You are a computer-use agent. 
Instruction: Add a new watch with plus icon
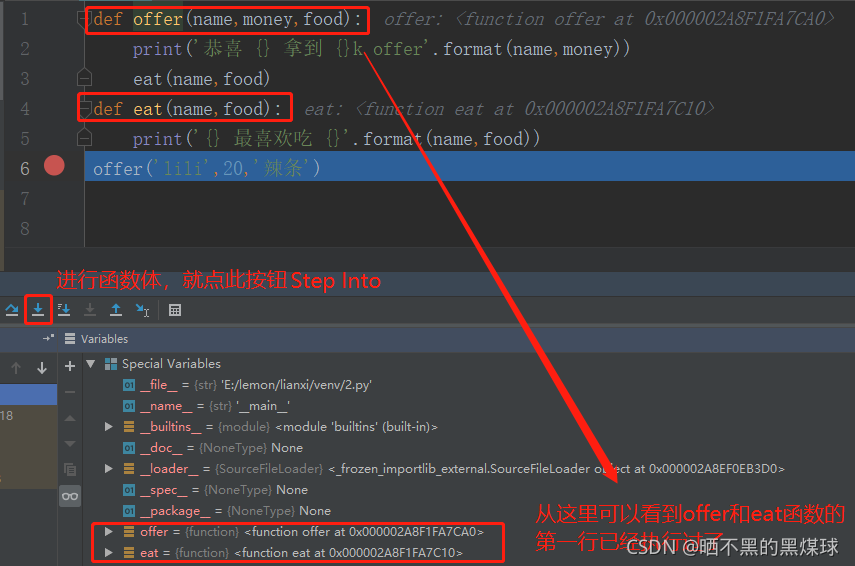tap(70, 367)
